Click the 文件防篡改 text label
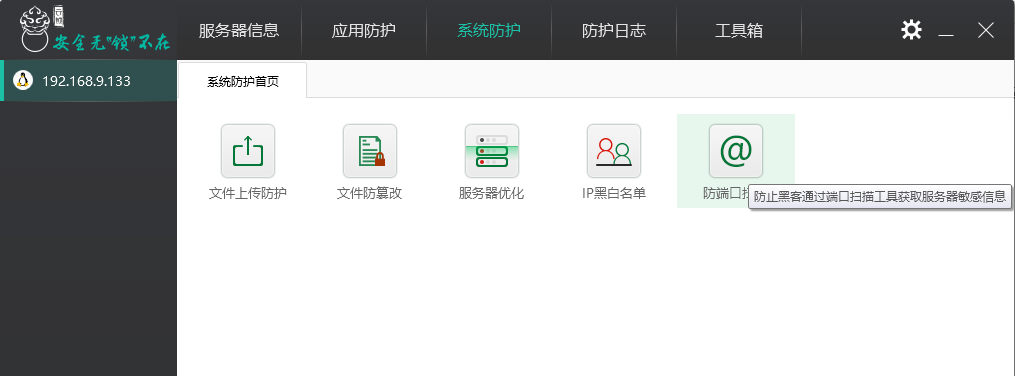Screen dimensions: 1015x376 tap(370, 194)
